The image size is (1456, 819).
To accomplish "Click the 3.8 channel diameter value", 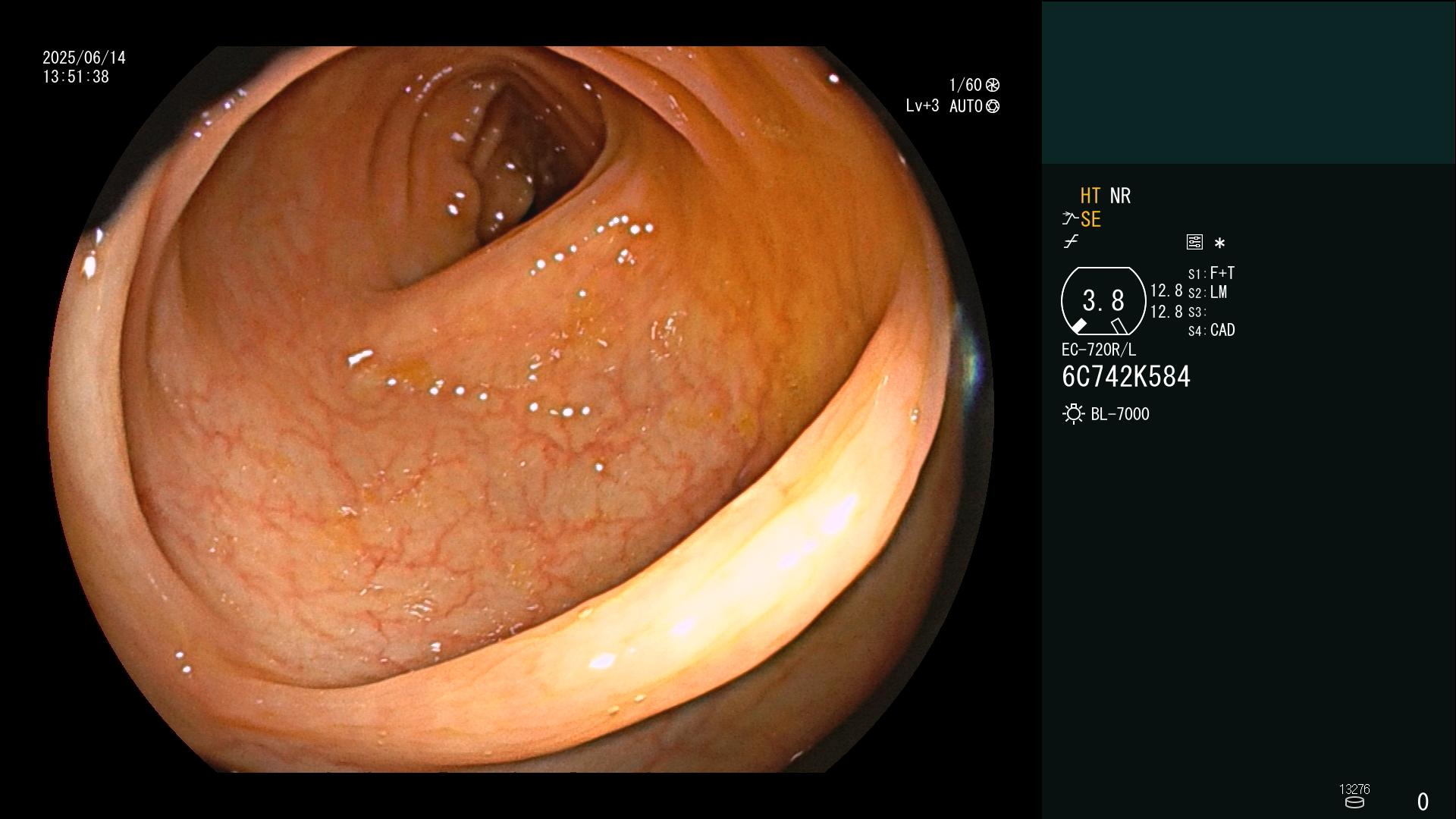I will pyautogui.click(x=1103, y=300).
